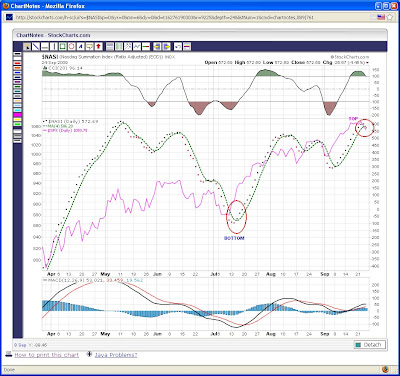The image size is (400, 376).
Task: Pick the bright green color swatch
Action: pos(18,124)
